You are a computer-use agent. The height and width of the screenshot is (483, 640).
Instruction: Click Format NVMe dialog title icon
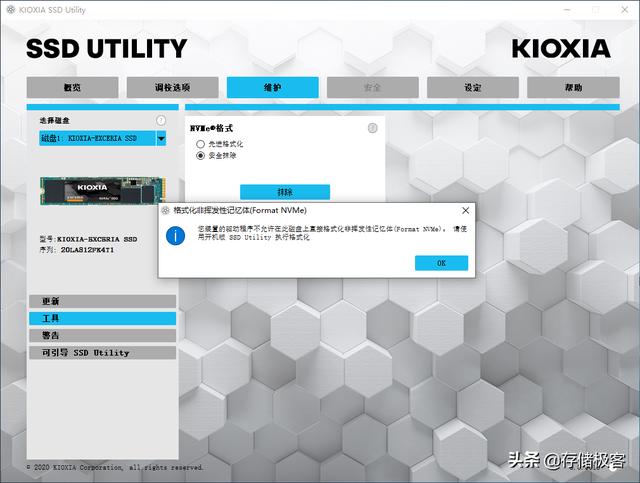(x=165, y=210)
